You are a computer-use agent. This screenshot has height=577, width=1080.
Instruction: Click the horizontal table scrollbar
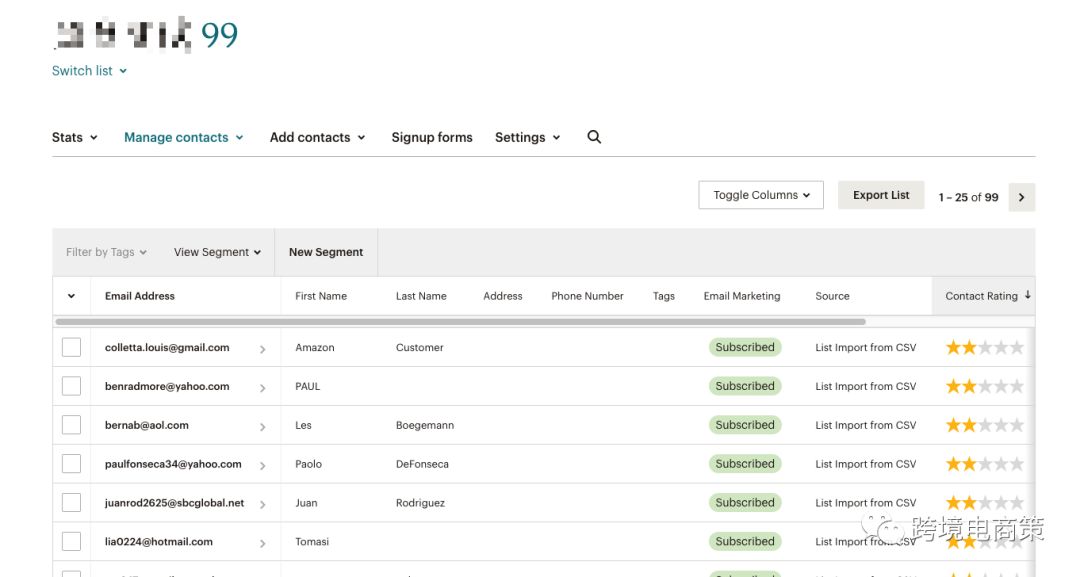(460, 322)
